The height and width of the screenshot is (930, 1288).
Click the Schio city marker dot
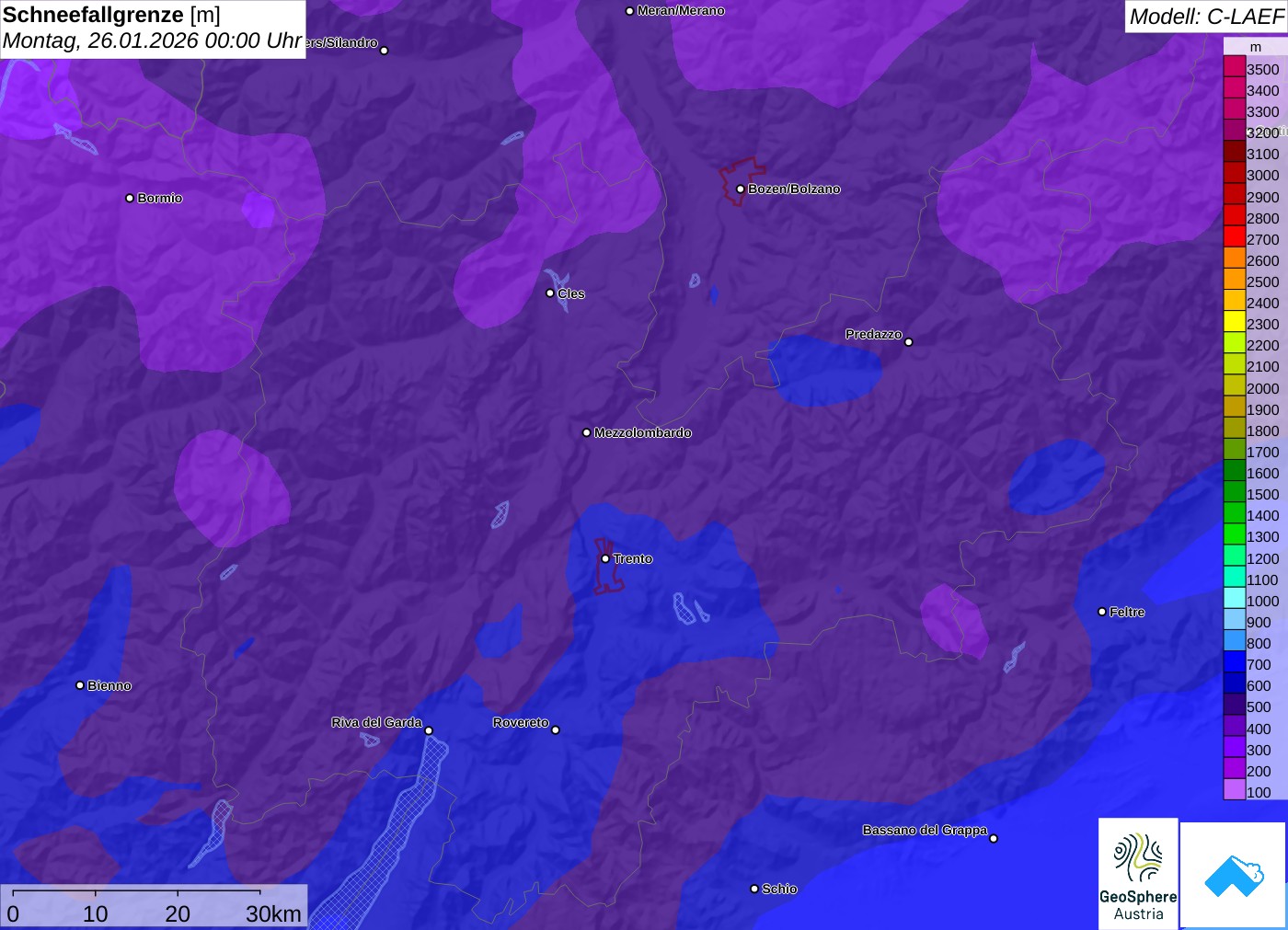(x=754, y=889)
